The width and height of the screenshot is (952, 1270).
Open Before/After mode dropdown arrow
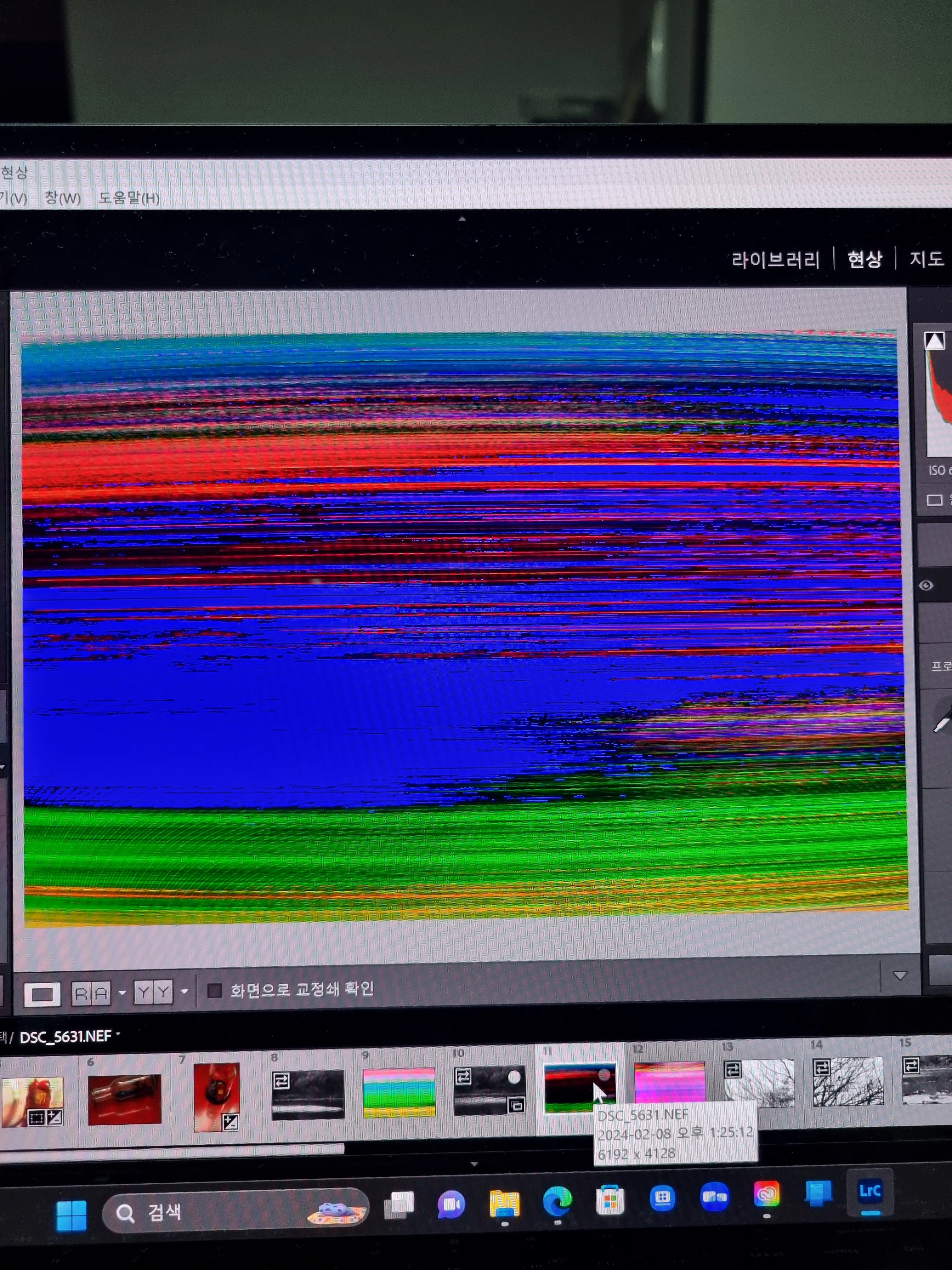[x=184, y=991]
